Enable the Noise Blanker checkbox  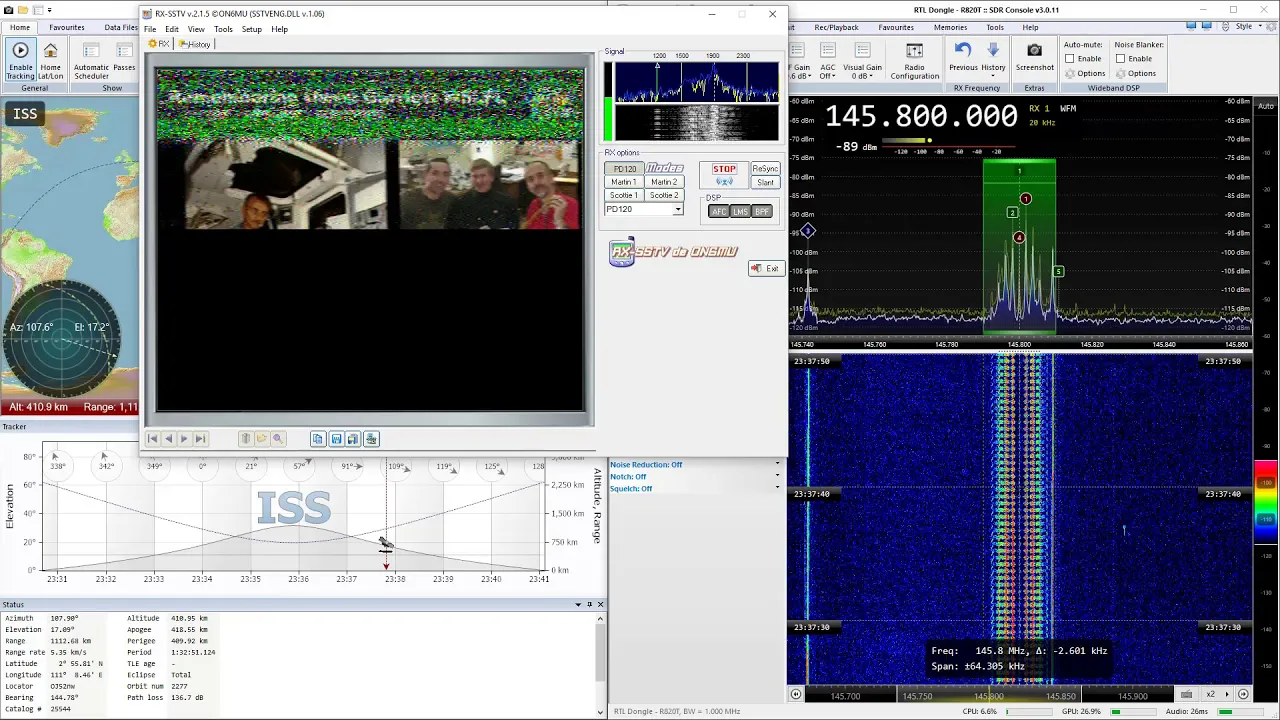[x=1120, y=59]
